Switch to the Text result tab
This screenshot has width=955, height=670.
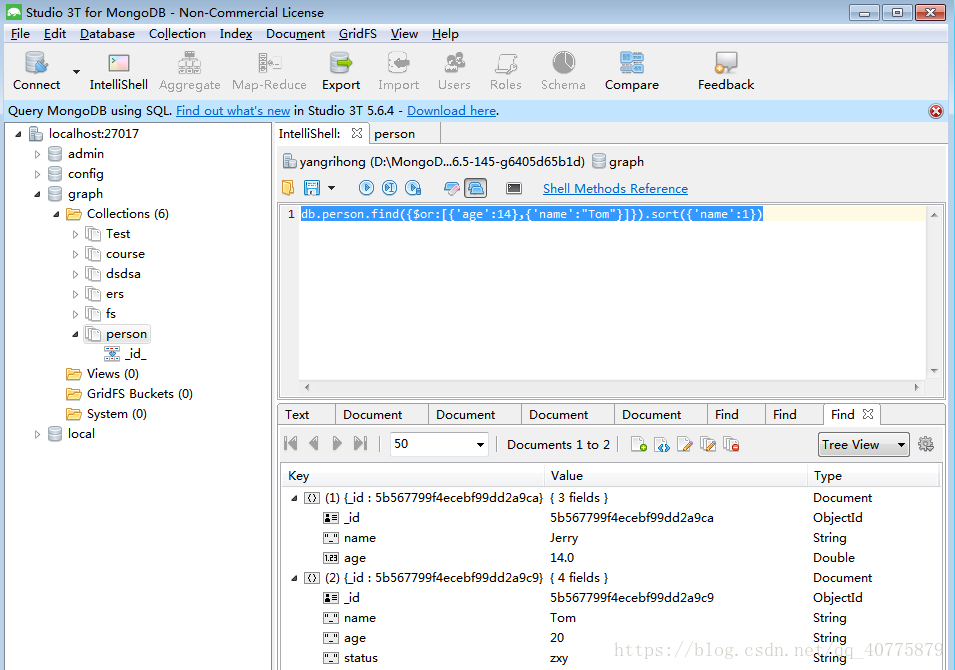pyautogui.click(x=297, y=415)
